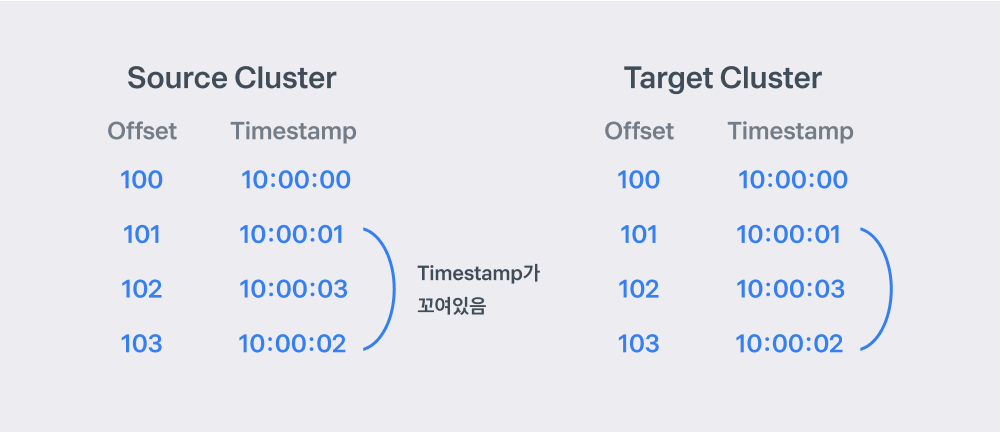Click timestamp 10:00:02 in Target Cluster
This screenshot has width=1000, height=432.
[790, 344]
